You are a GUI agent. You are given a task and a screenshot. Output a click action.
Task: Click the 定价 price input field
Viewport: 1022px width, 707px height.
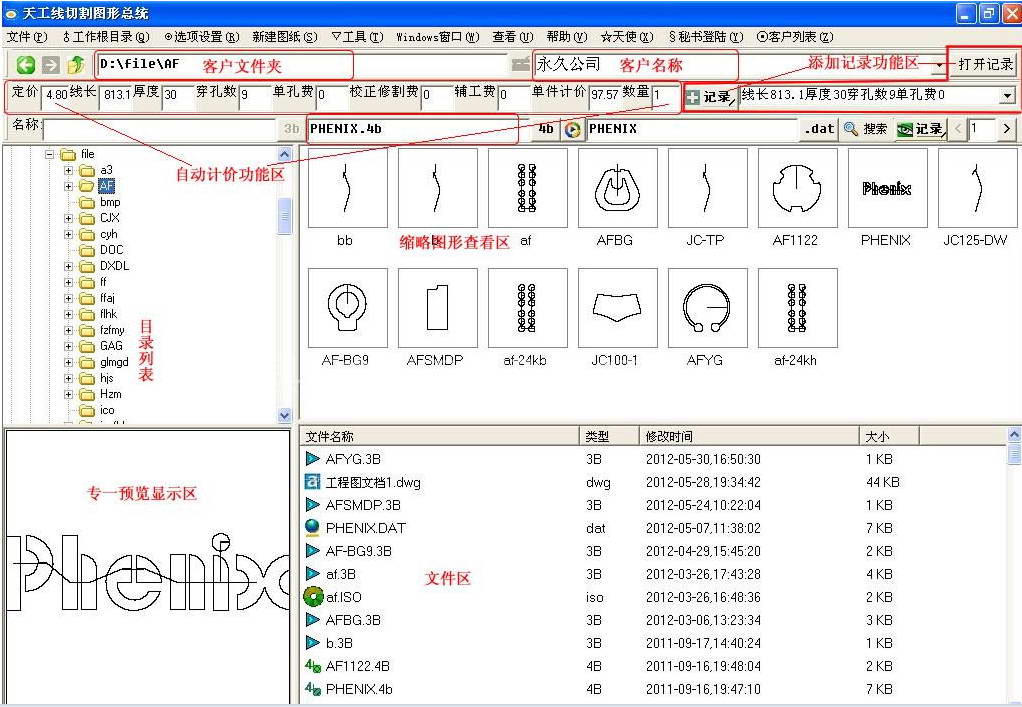coord(55,95)
